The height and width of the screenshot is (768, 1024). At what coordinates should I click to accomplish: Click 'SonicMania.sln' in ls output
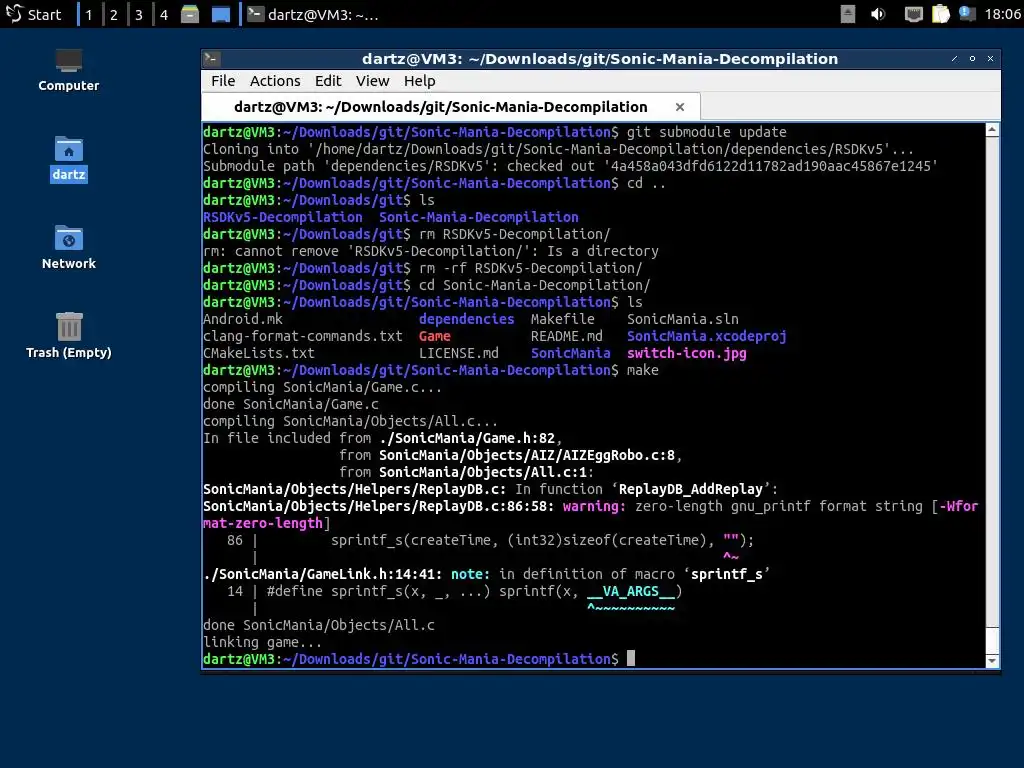pos(682,319)
